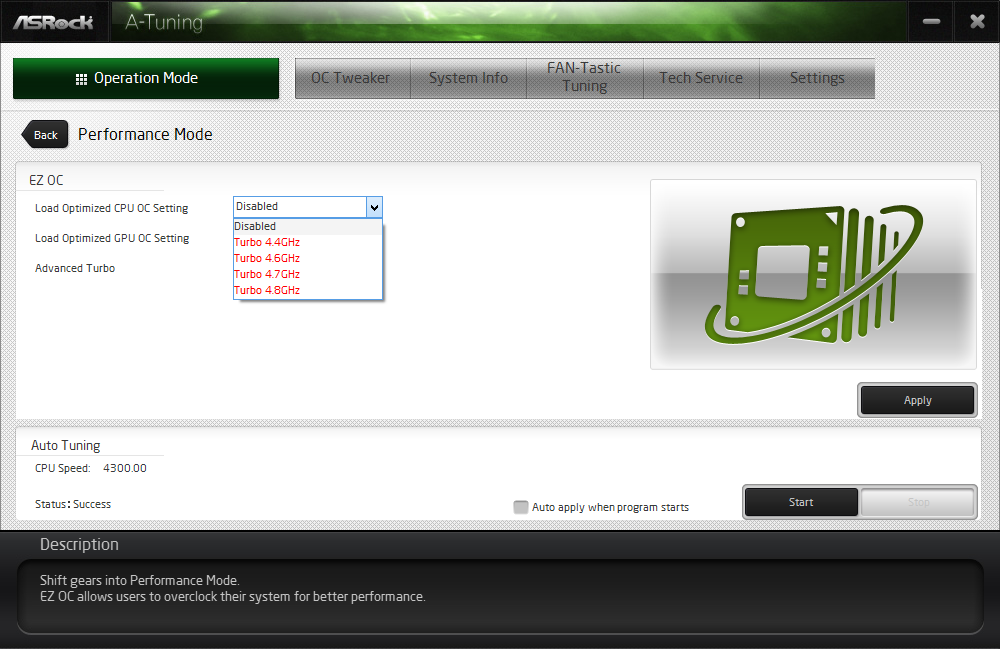Go back using the Back button
1000x649 pixels.
tap(45, 135)
